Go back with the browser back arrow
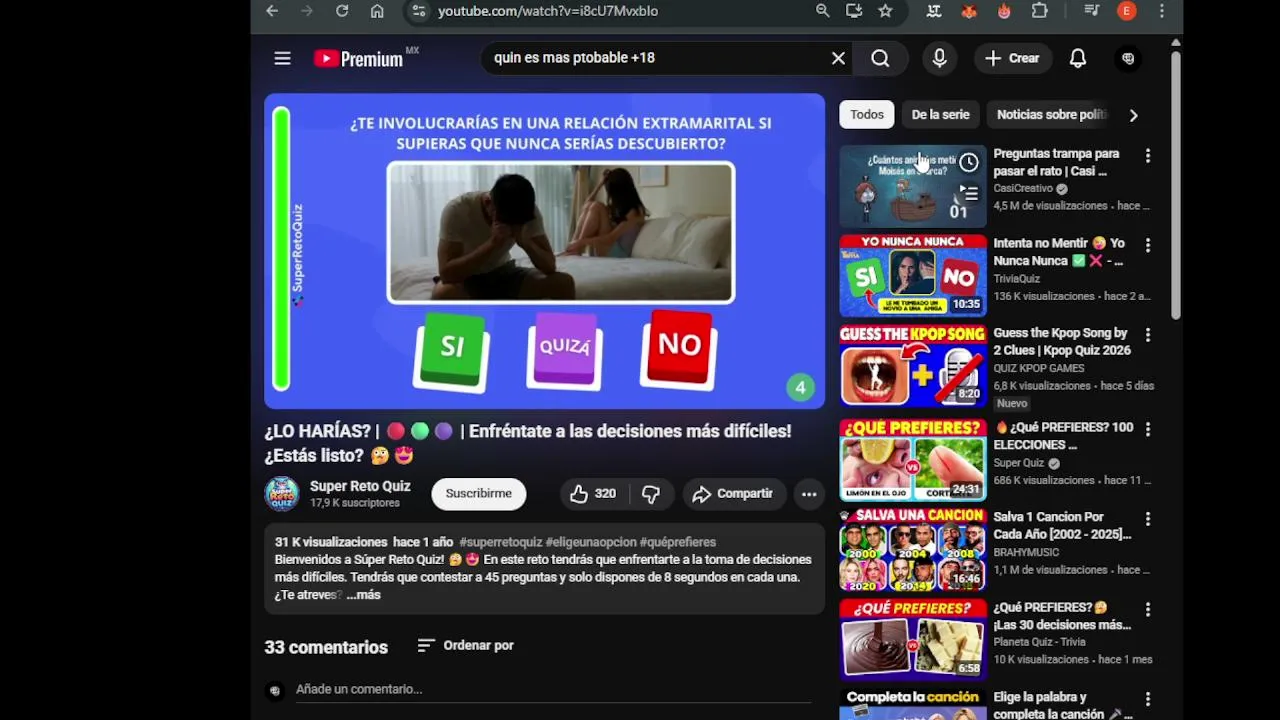Image resolution: width=1280 pixels, height=720 pixels. 272,11
